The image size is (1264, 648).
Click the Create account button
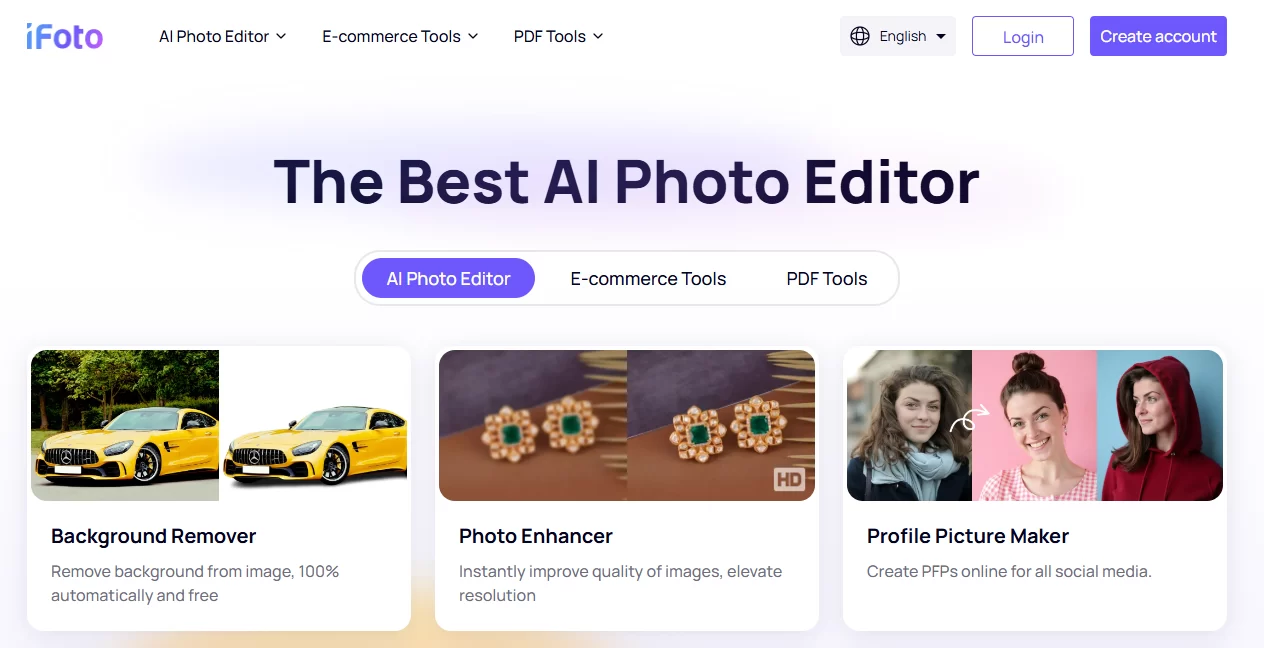click(x=1158, y=36)
